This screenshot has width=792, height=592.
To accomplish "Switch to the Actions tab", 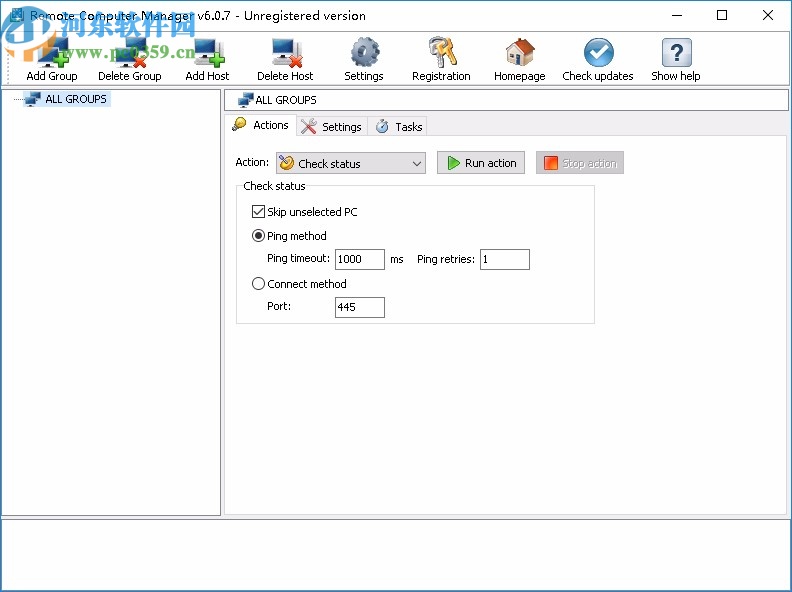I will coord(261,125).
